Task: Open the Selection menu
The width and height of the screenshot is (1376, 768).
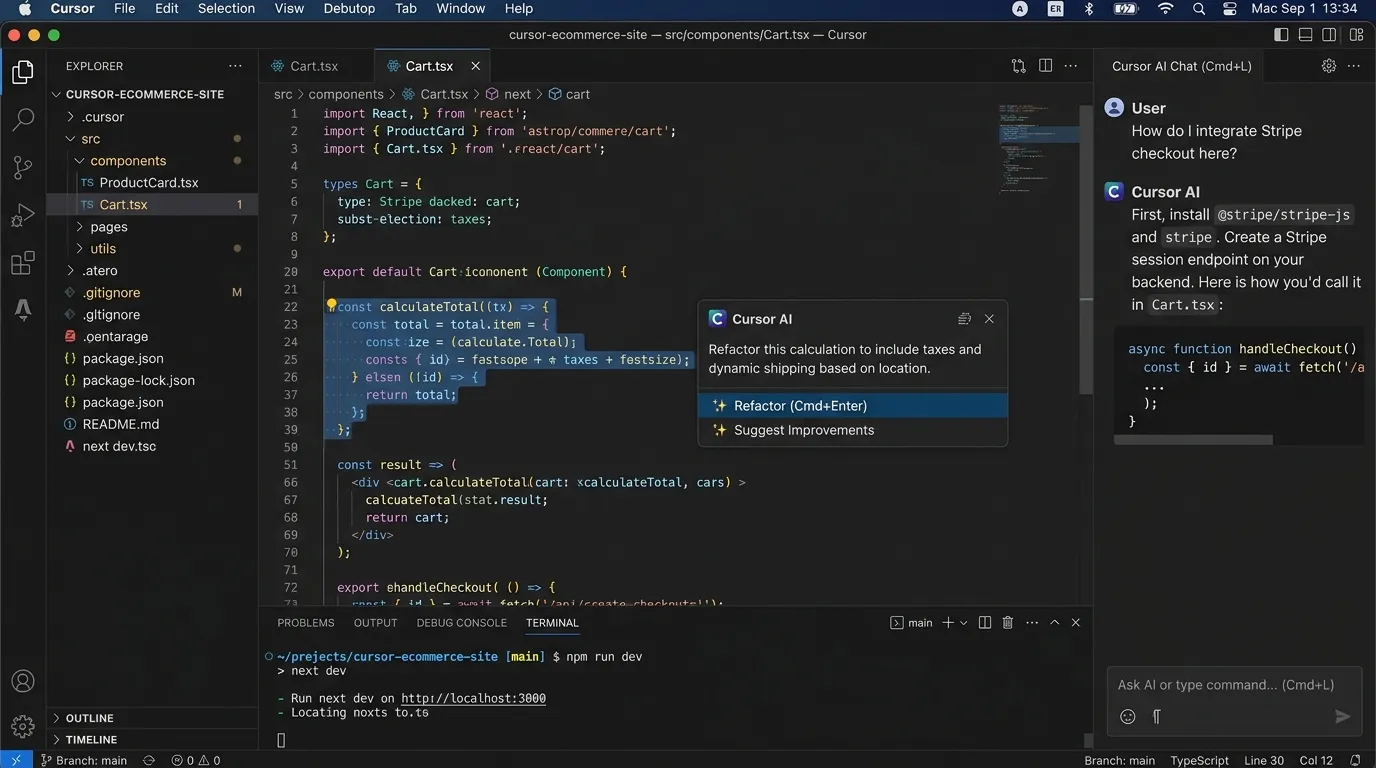Action: [x=226, y=8]
